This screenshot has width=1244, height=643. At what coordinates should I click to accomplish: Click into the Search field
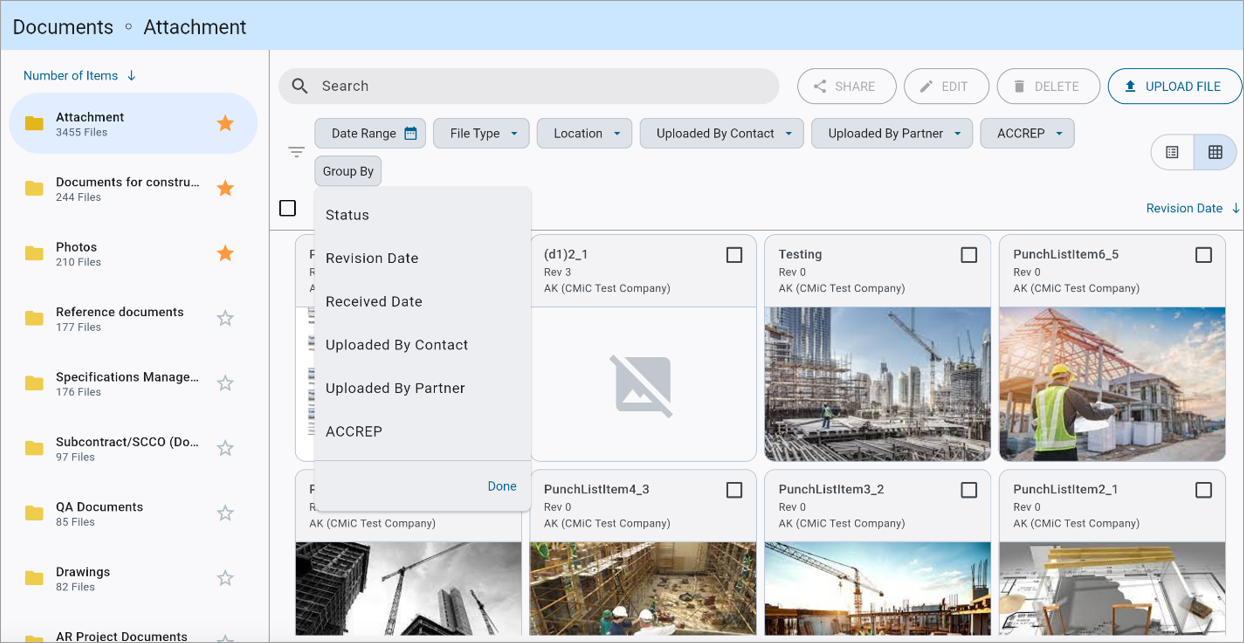pyautogui.click(x=528, y=86)
